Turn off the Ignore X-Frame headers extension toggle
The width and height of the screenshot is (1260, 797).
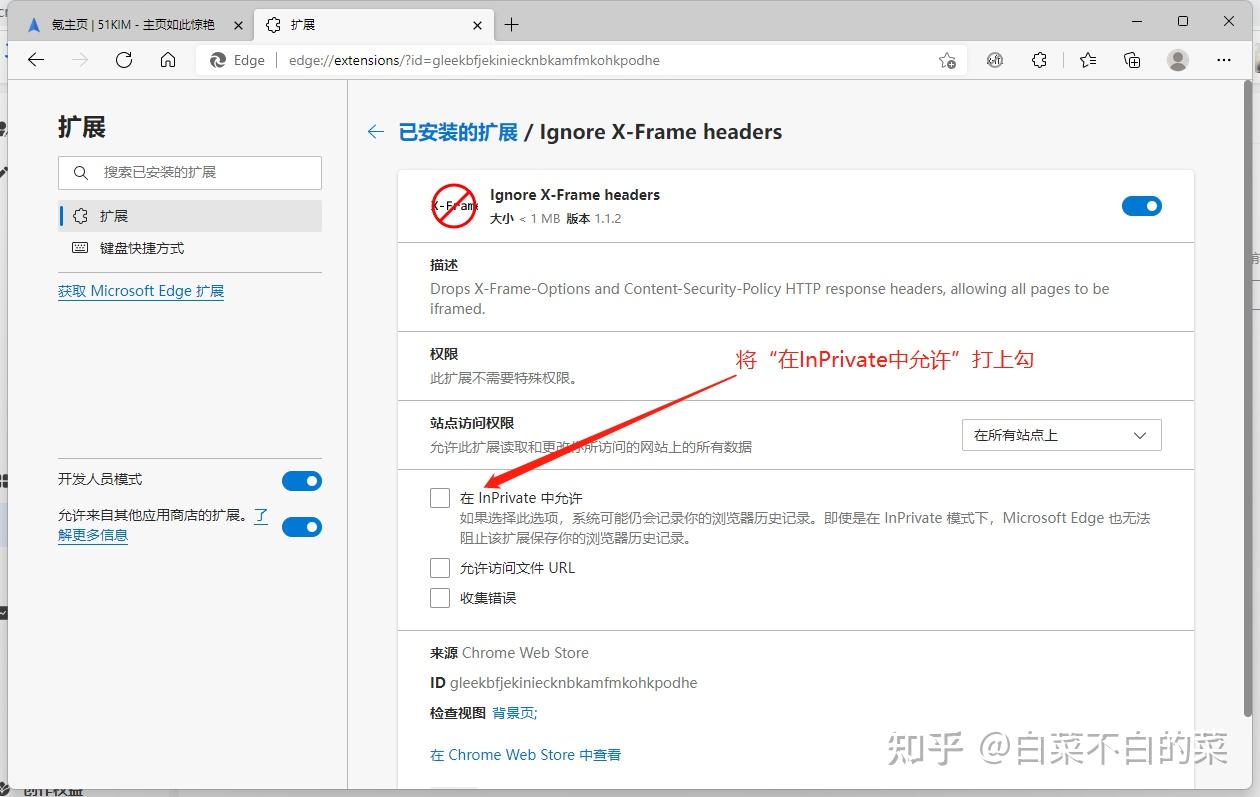tap(1141, 205)
